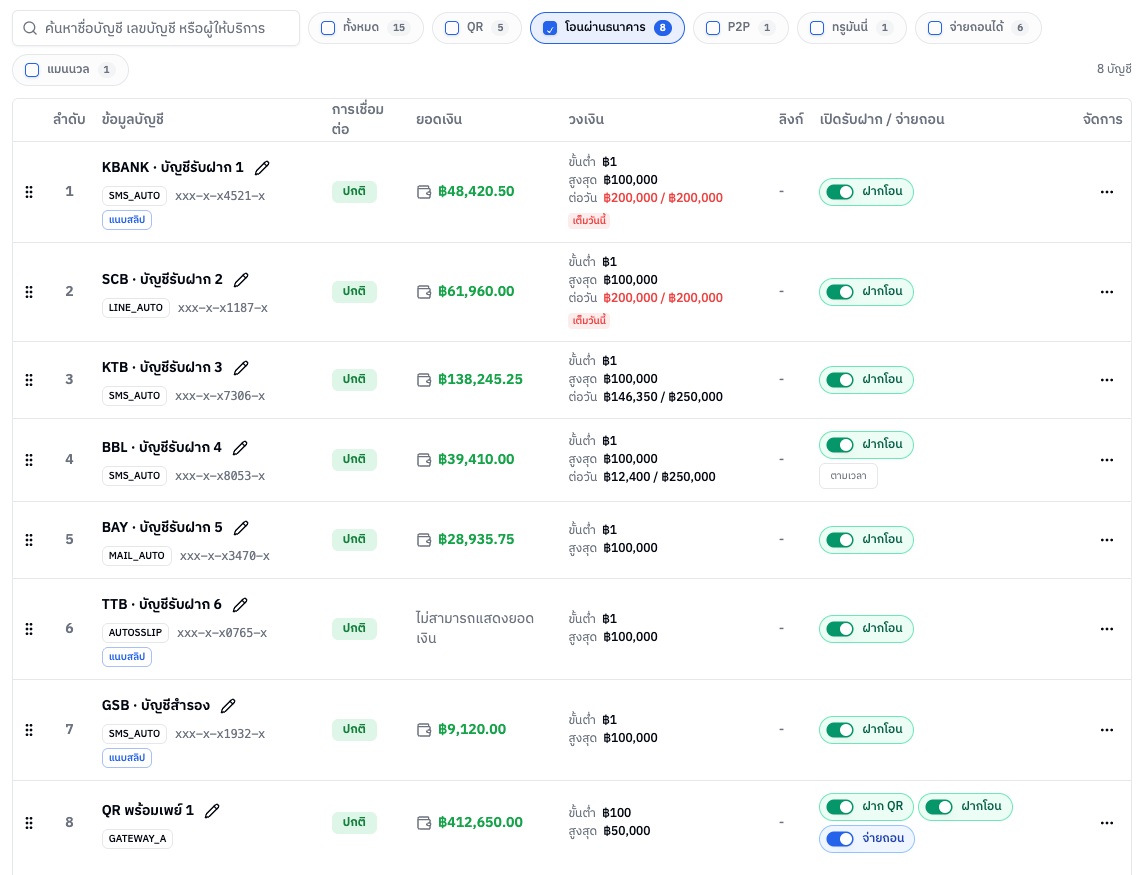Viewport: 1144px width, 875px height.
Task: Click the edit pencil beside QR พร้อมเพย์ 1
Action: (x=212, y=811)
